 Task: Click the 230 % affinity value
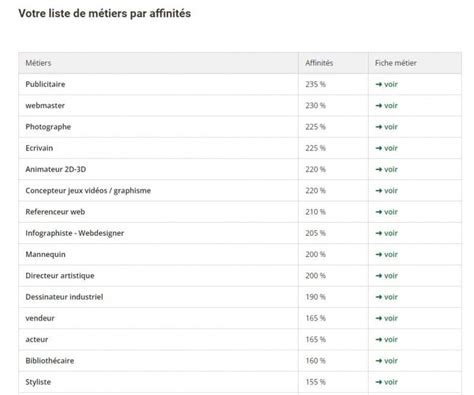[x=315, y=106]
